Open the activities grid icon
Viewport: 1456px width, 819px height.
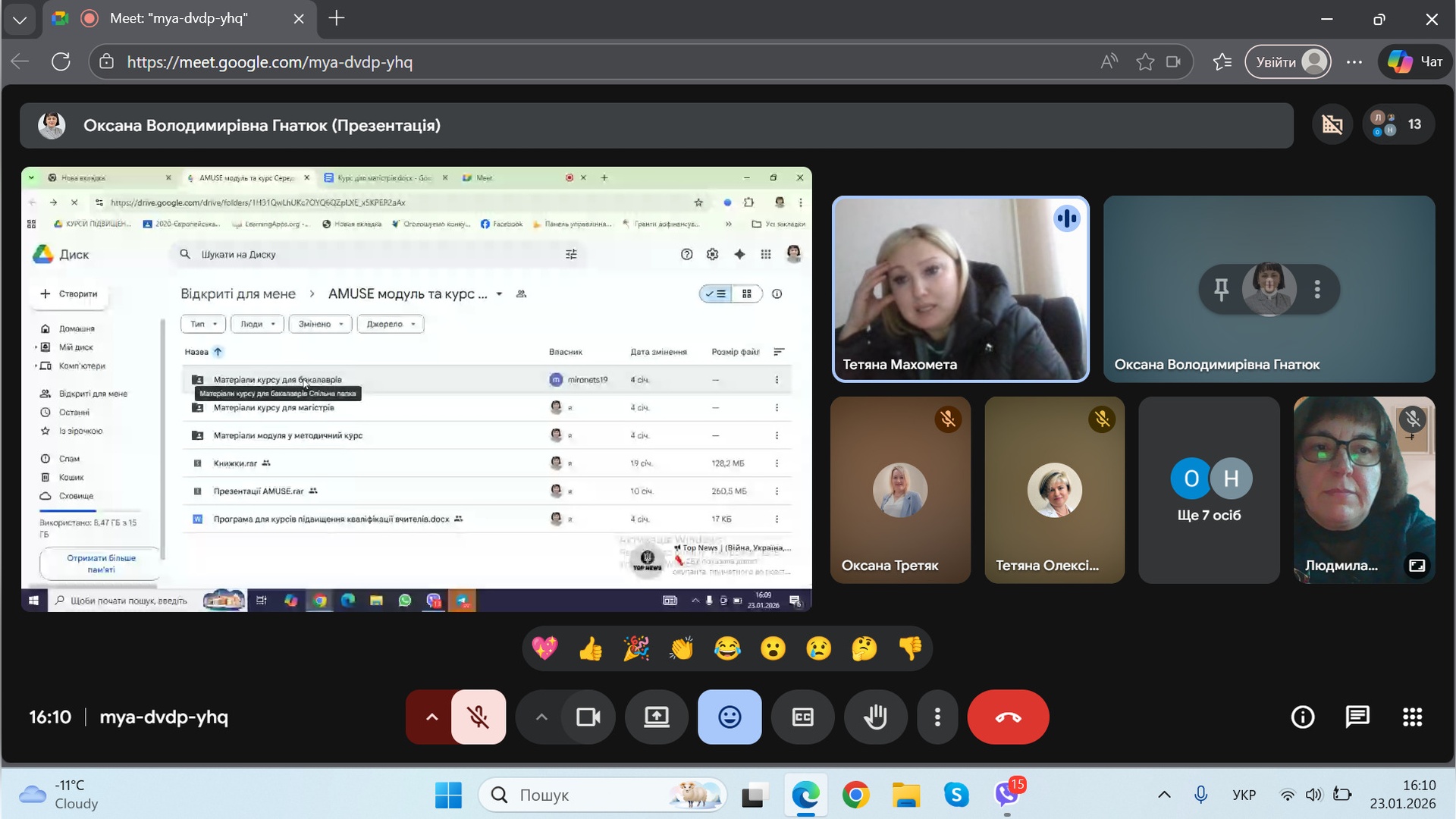[x=1412, y=717]
